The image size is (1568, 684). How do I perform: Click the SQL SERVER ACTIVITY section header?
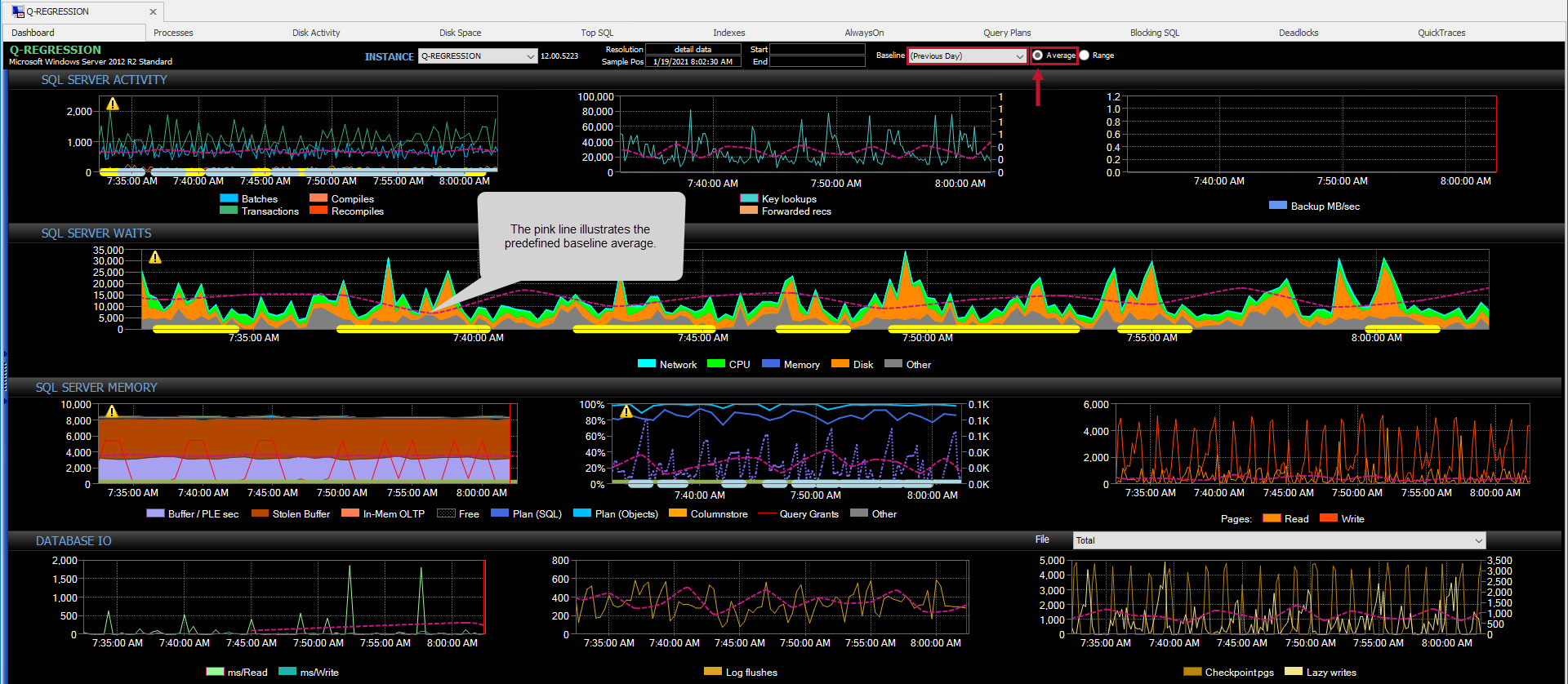pos(105,80)
